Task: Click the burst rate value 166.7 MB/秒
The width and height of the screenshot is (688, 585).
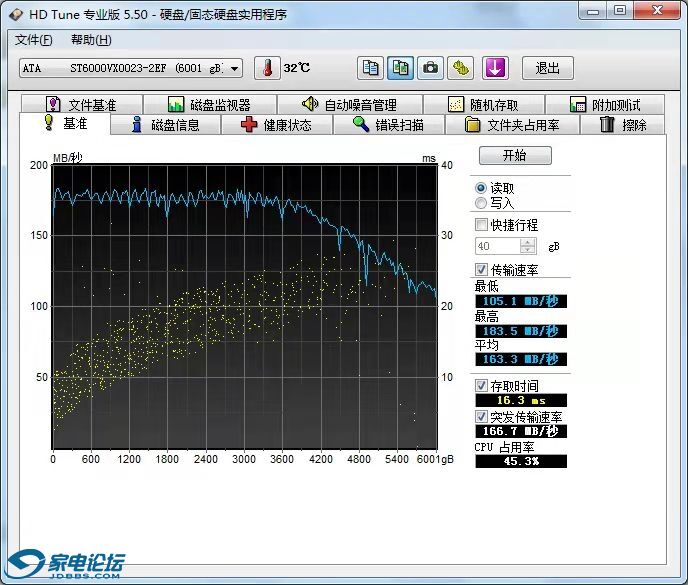Action: (521, 431)
